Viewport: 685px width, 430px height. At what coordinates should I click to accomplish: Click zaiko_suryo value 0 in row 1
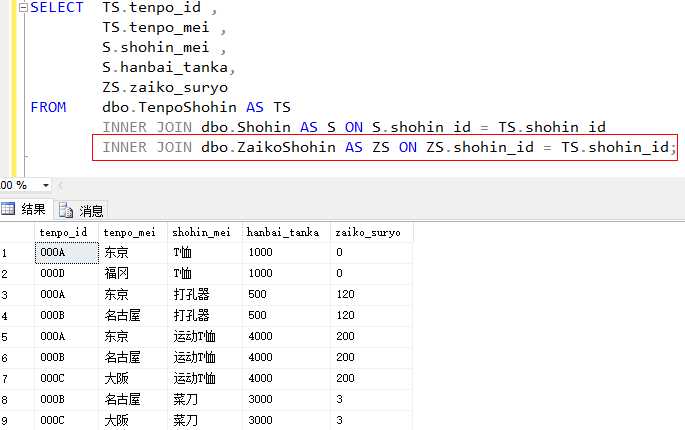(371, 253)
